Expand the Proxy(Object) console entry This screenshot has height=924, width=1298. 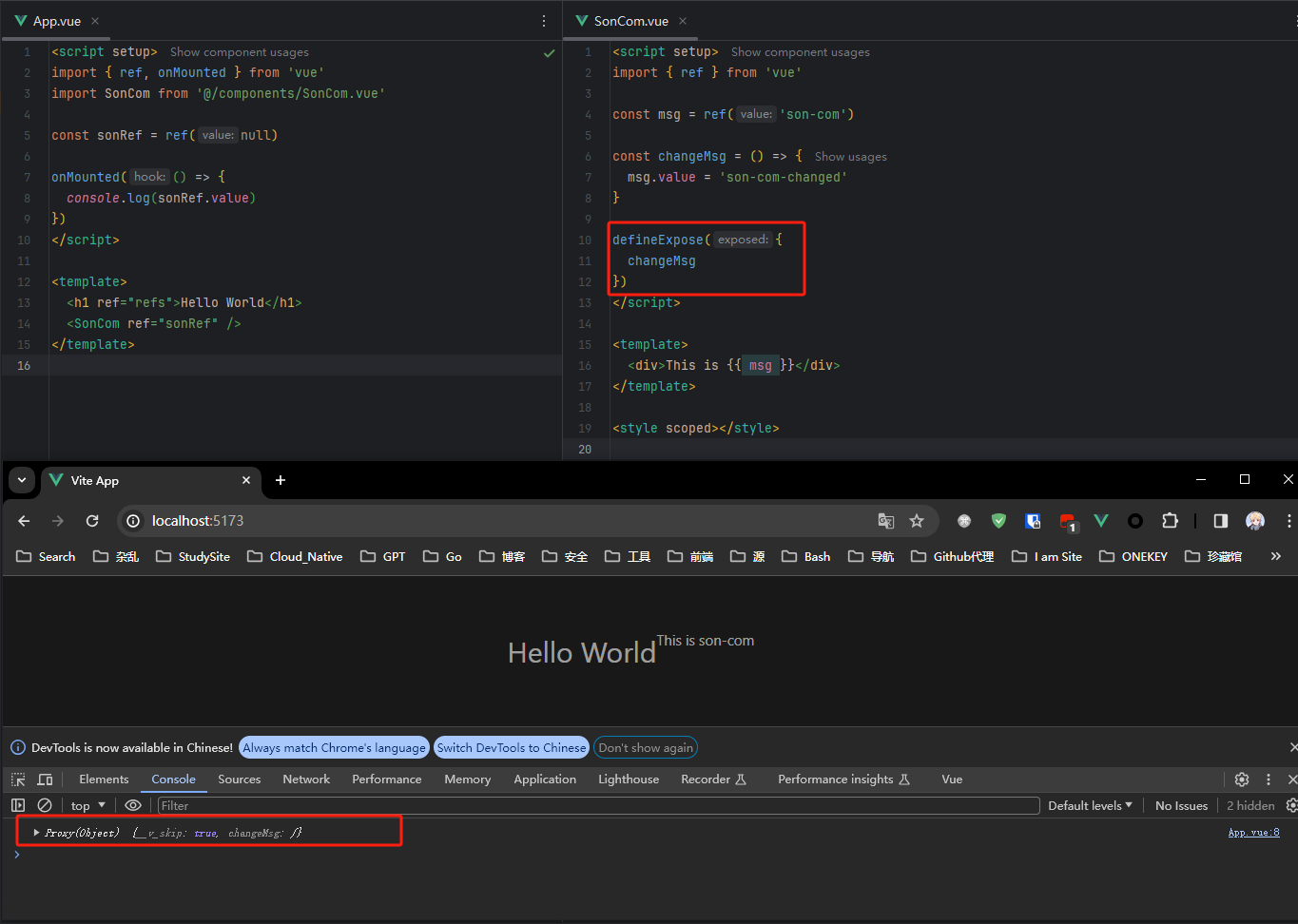point(36,833)
